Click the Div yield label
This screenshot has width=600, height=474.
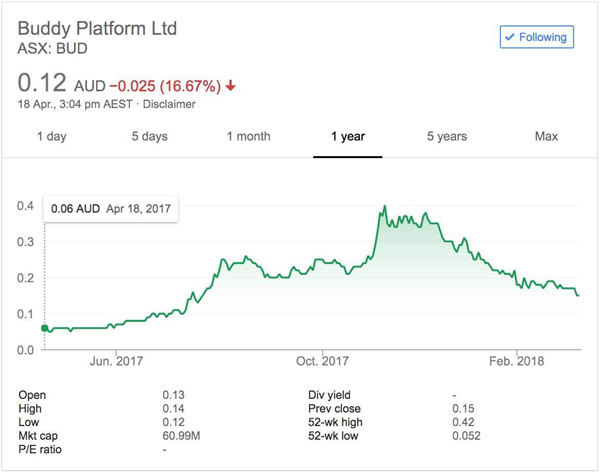329,395
